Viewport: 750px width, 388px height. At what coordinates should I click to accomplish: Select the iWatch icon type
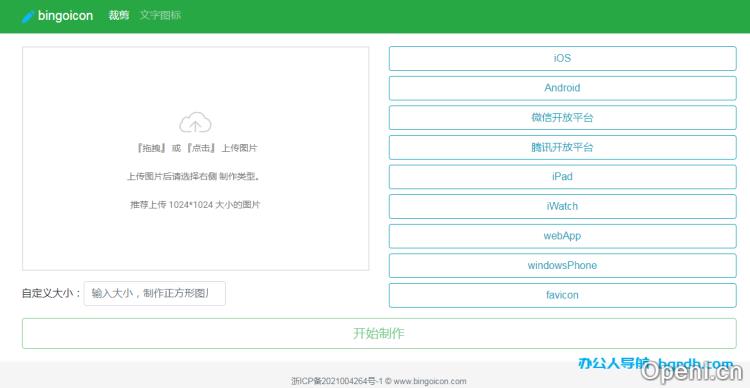click(562, 207)
